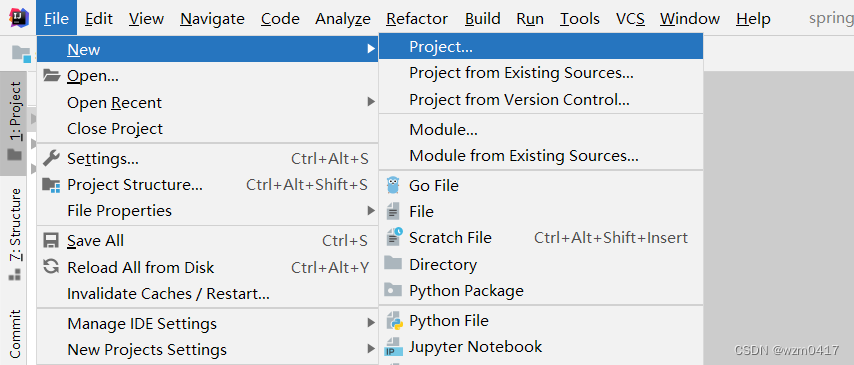Click the IntelliJ IDEA logo icon
854x365 pixels.
(18, 19)
